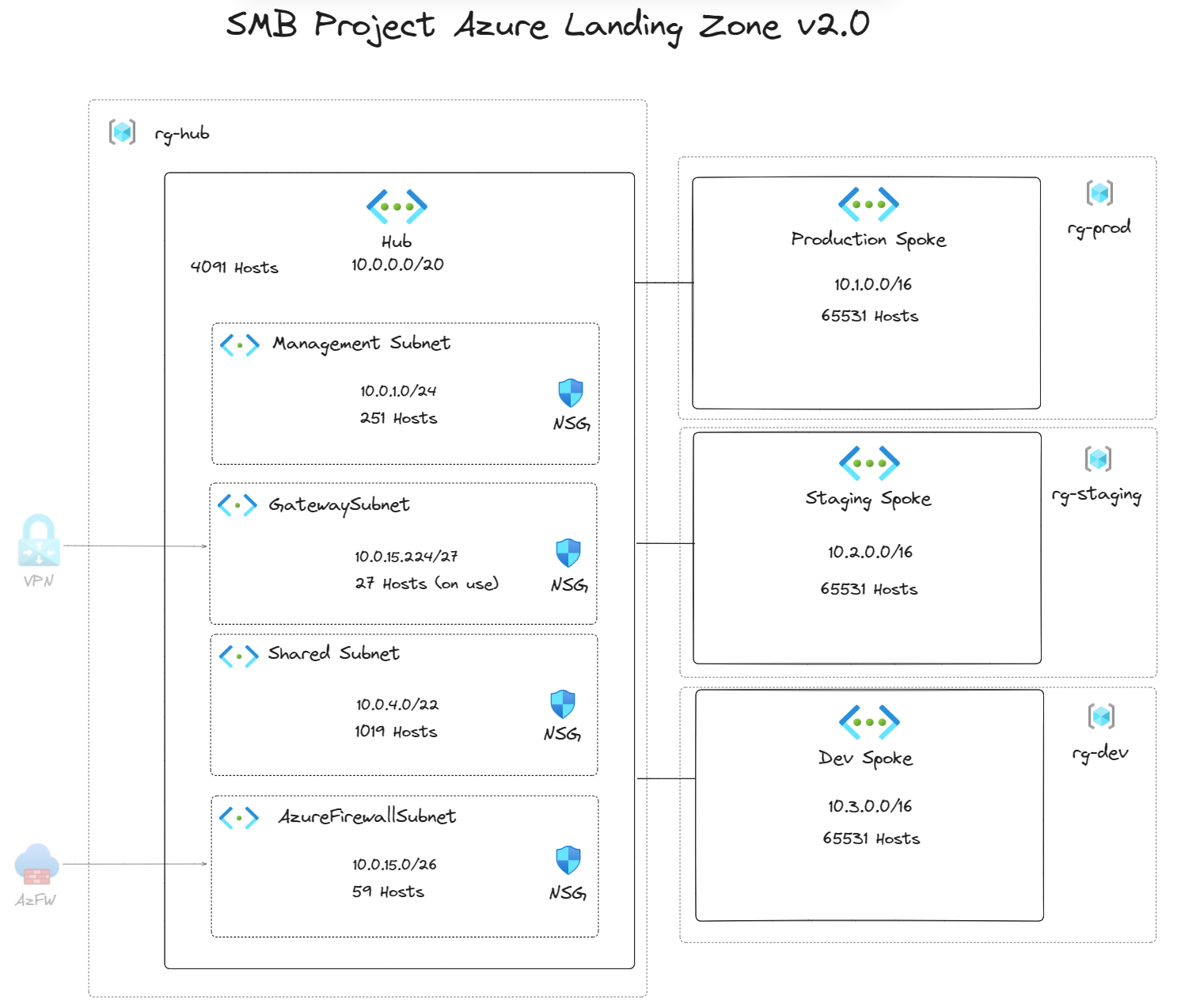Viewport: 1181px width, 1008px height.
Task: Select the Hub name label under icon
Action: [x=397, y=242]
